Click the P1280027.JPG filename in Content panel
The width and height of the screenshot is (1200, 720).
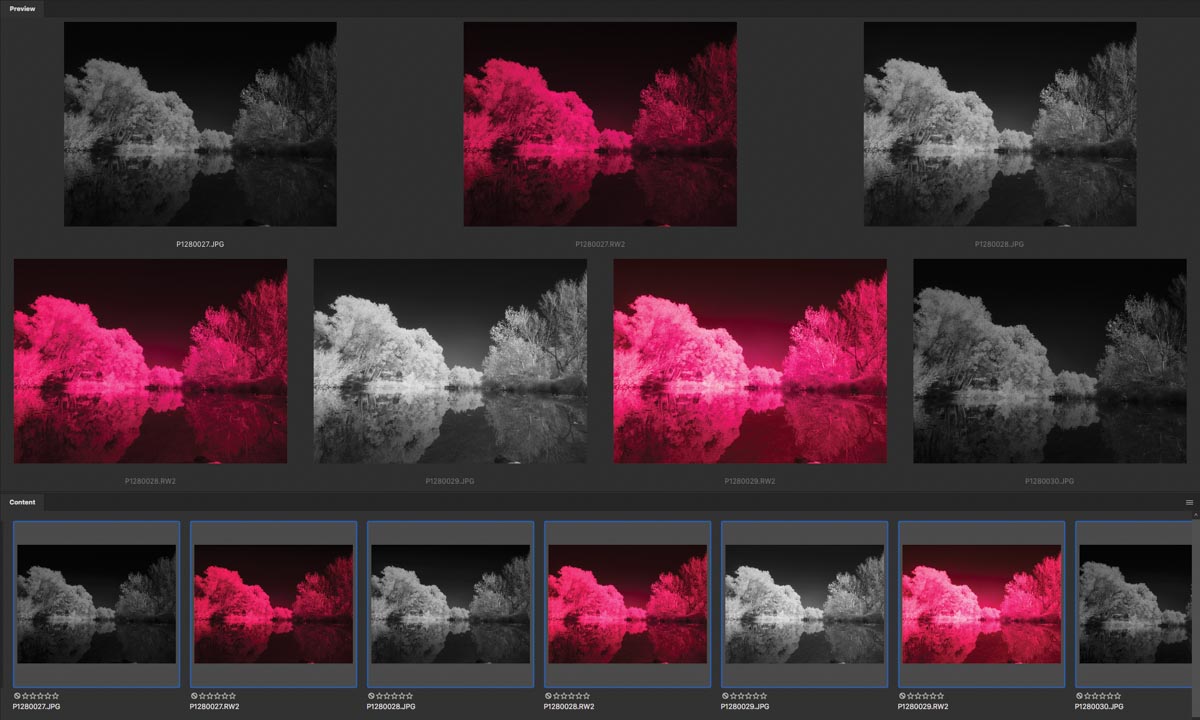pos(37,706)
